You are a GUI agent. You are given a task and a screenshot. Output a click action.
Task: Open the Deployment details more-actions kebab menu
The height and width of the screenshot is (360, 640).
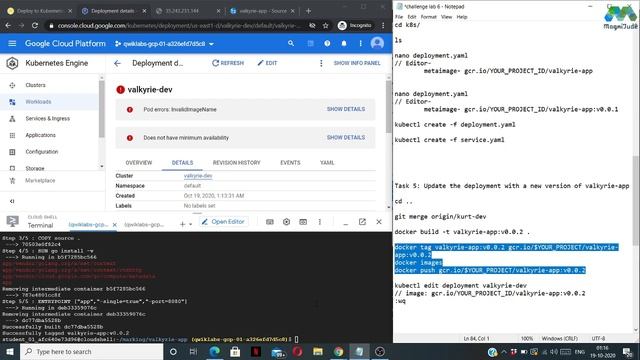(321, 63)
